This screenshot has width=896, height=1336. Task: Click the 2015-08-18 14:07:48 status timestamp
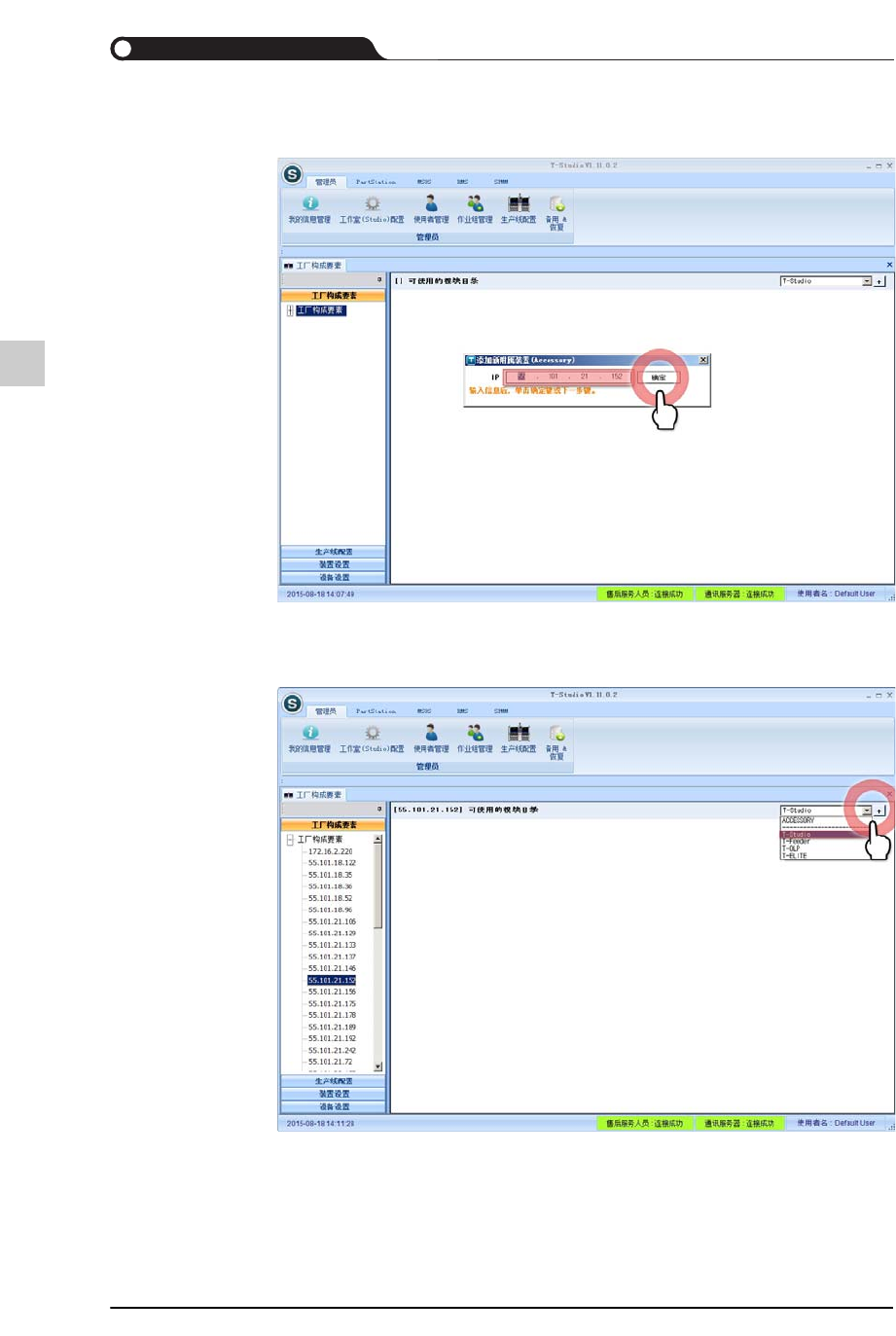coord(320,594)
